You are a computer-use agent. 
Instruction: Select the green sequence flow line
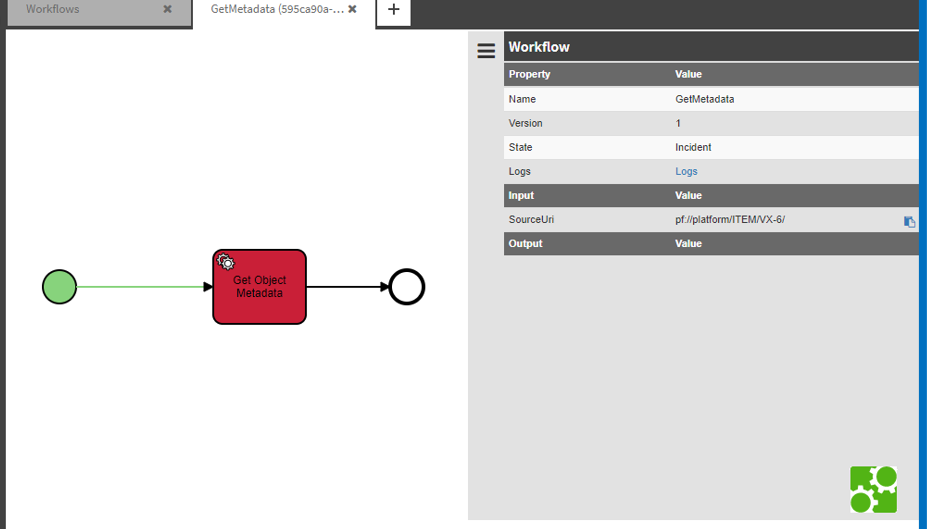point(138,287)
